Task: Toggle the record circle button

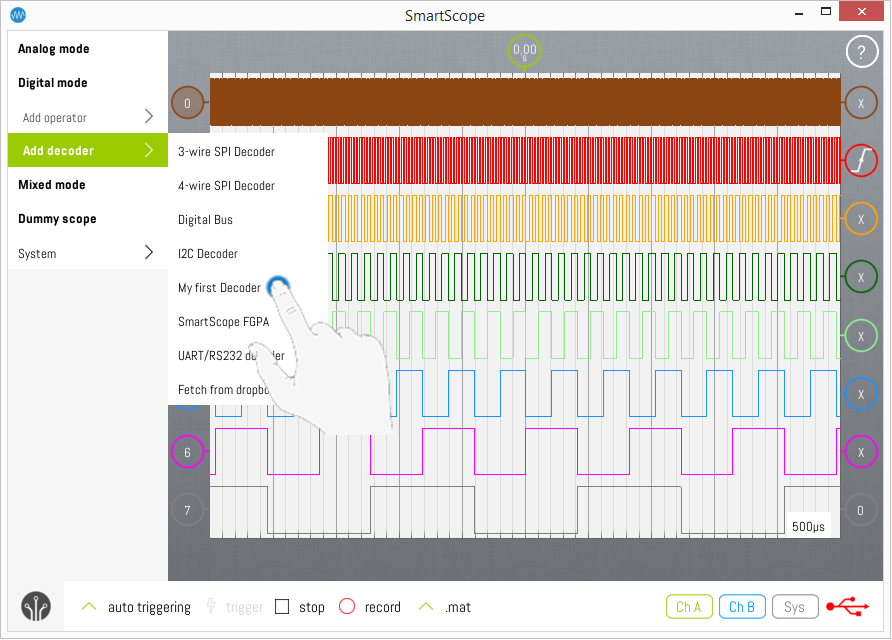Action: [x=347, y=607]
